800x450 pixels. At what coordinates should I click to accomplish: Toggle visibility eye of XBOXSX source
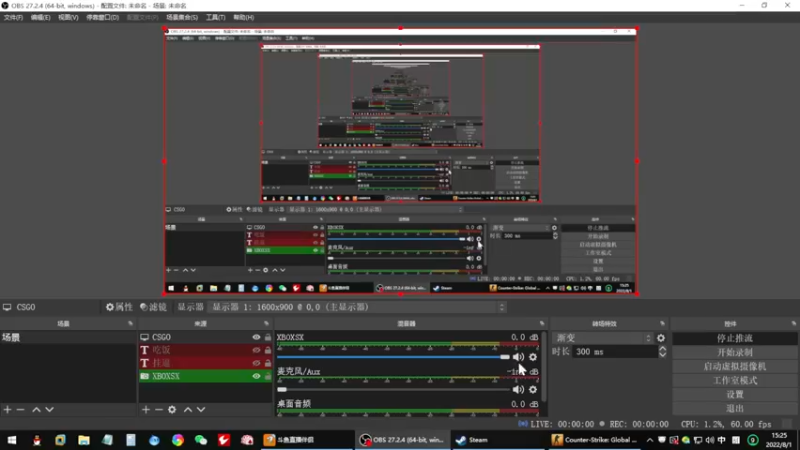tap(256, 376)
